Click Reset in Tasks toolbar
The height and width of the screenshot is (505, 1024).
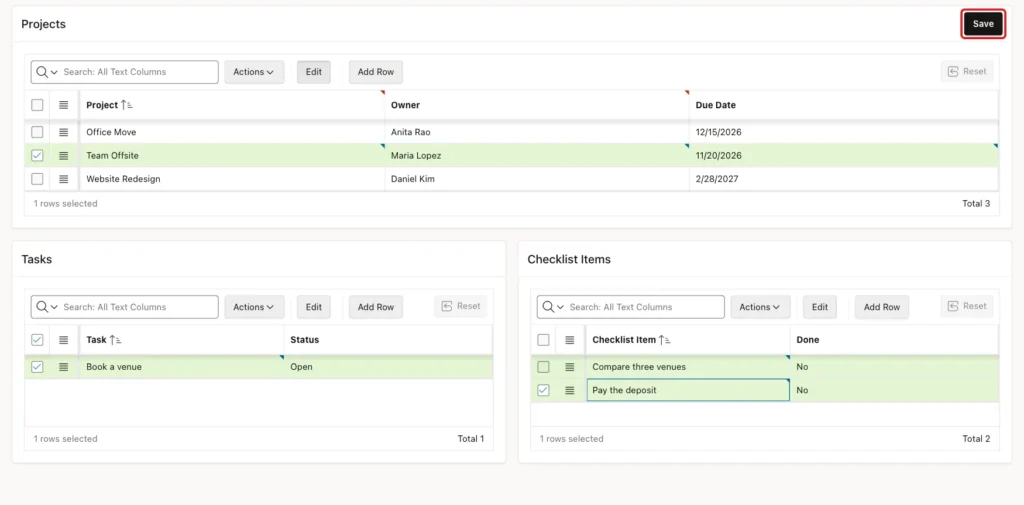click(460, 306)
